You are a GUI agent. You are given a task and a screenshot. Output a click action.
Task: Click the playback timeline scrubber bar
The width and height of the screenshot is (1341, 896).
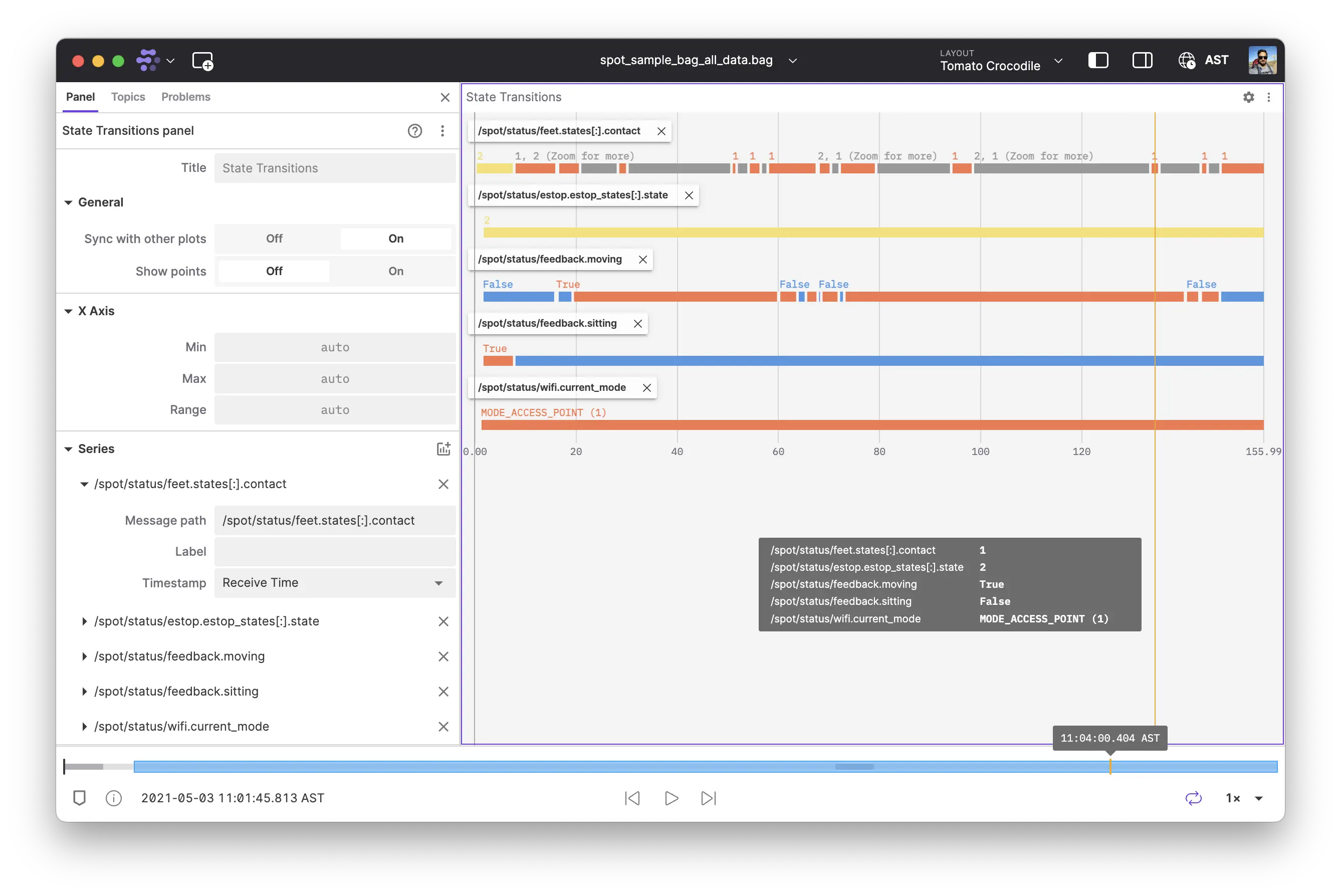coord(686,767)
